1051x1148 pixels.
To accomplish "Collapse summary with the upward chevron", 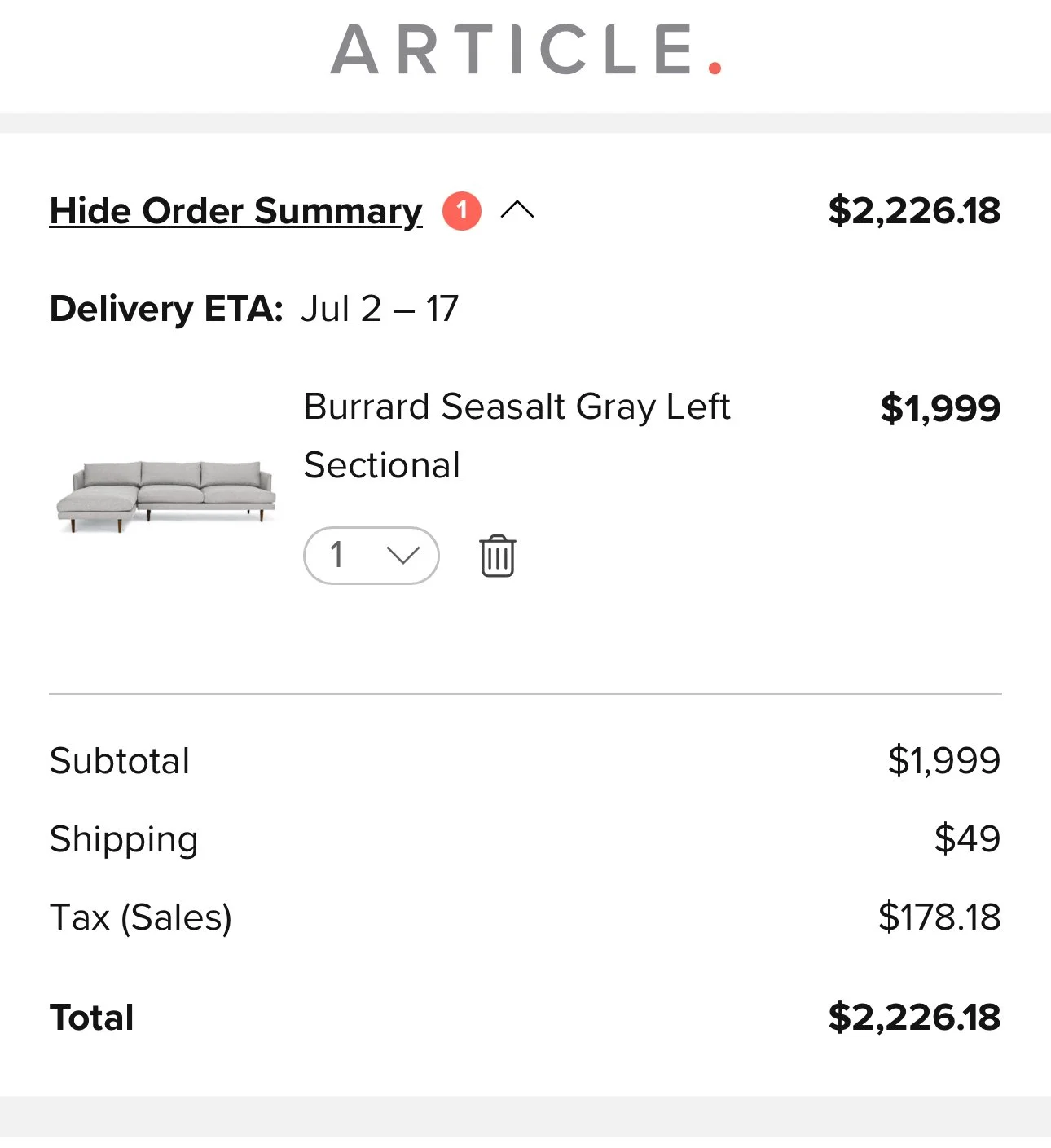I will point(517,210).
